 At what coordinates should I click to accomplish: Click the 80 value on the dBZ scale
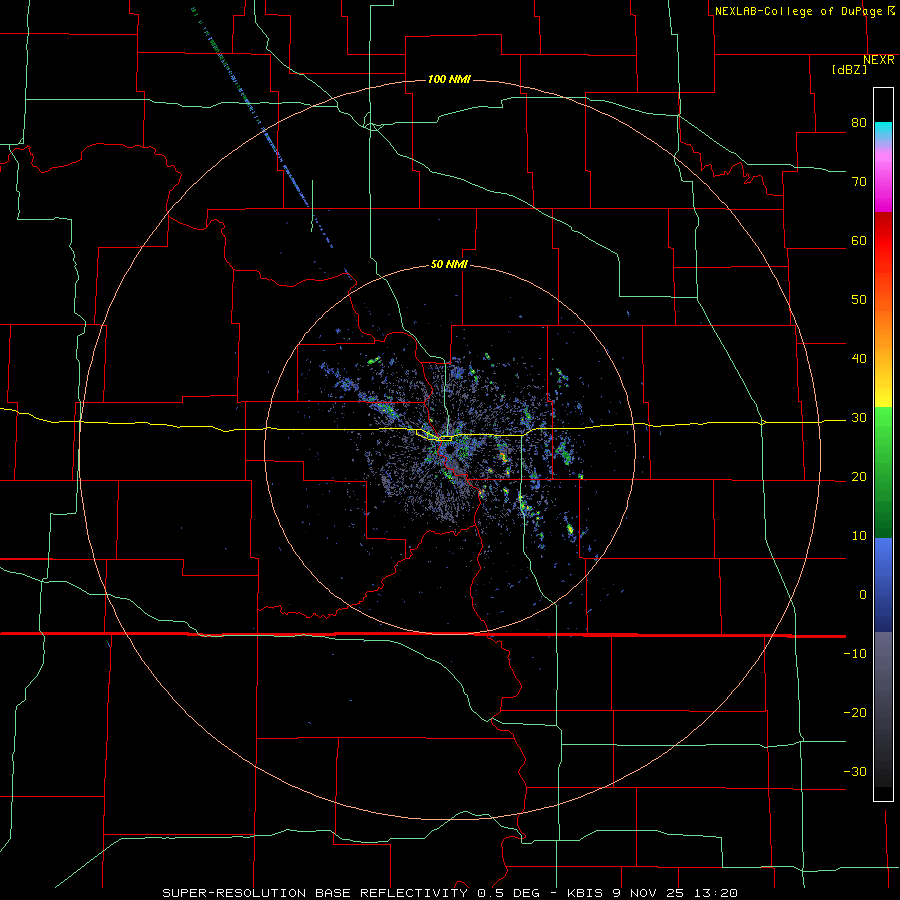coord(859,123)
